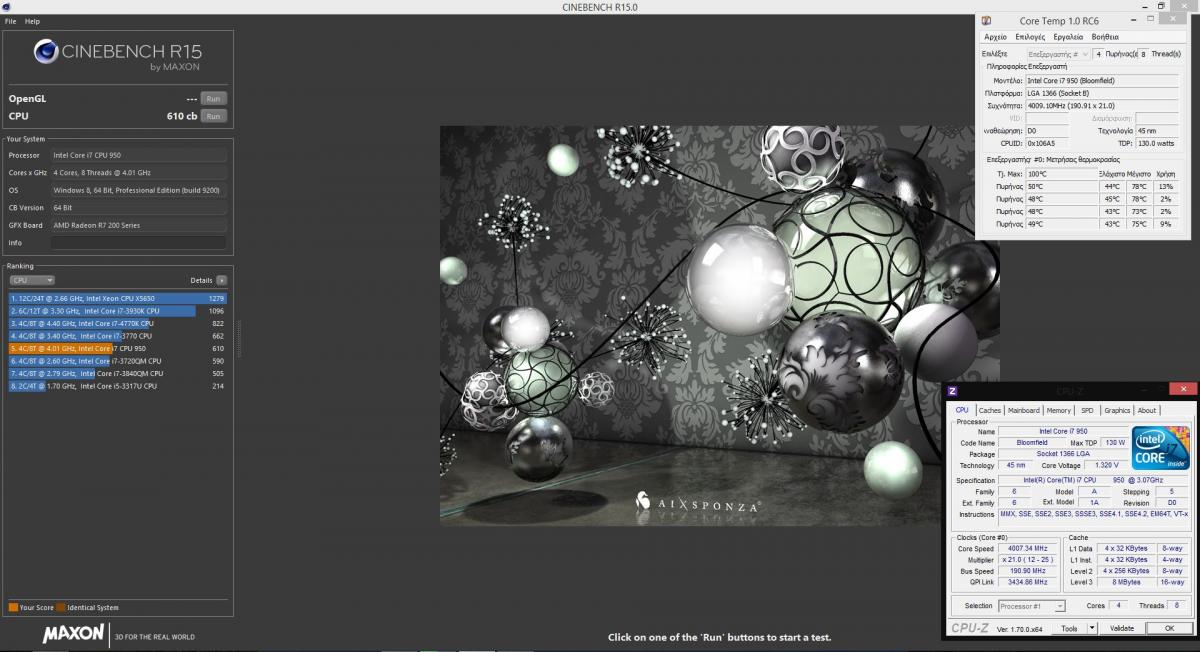Viewport: 1200px width, 652px height.
Task: Open the Επιλογές menu in Core Temp
Action: tap(1030, 37)
